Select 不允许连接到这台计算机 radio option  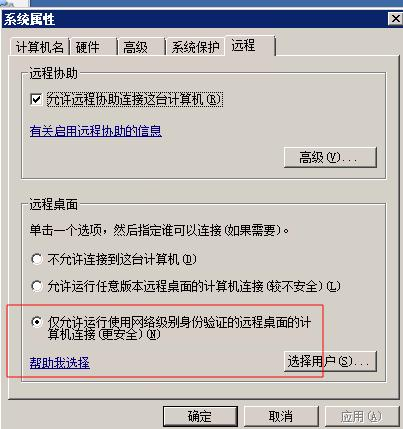37,259
